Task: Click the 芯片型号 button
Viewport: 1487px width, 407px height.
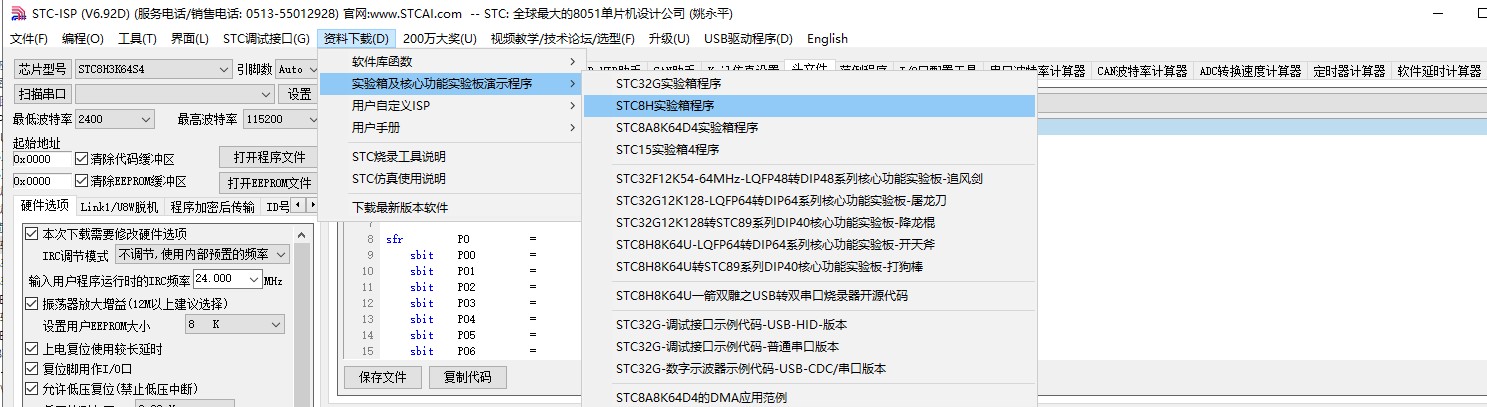Action: (42, 69)
